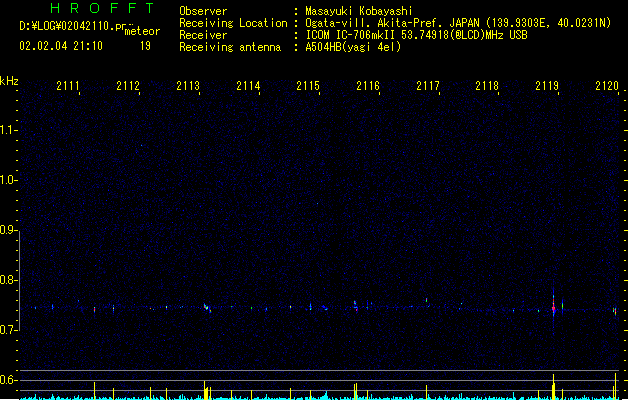The image size is (629, 400).
Task: Click the strong red meteor echo near 2119
Action: [554, 308]
